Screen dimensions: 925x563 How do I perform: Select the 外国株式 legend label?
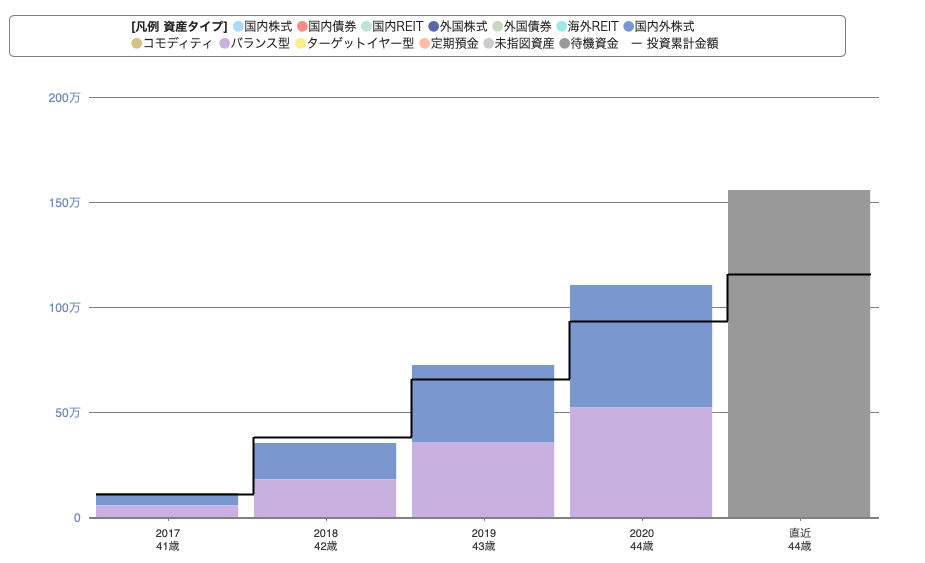pyautogui.click(x=464, y=27)
